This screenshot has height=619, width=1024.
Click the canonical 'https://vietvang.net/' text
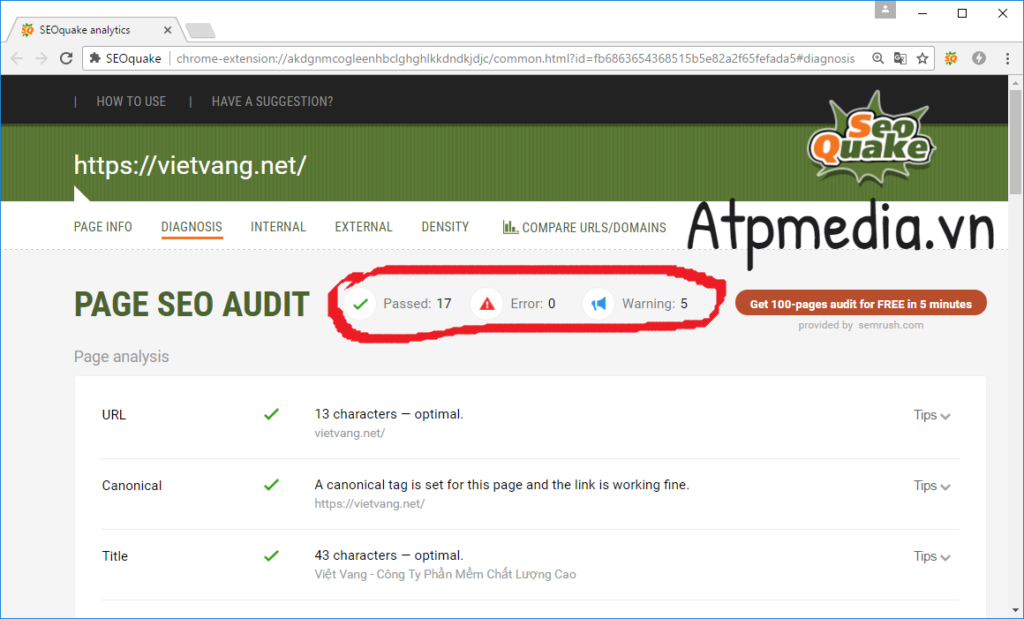coord(370,503)
